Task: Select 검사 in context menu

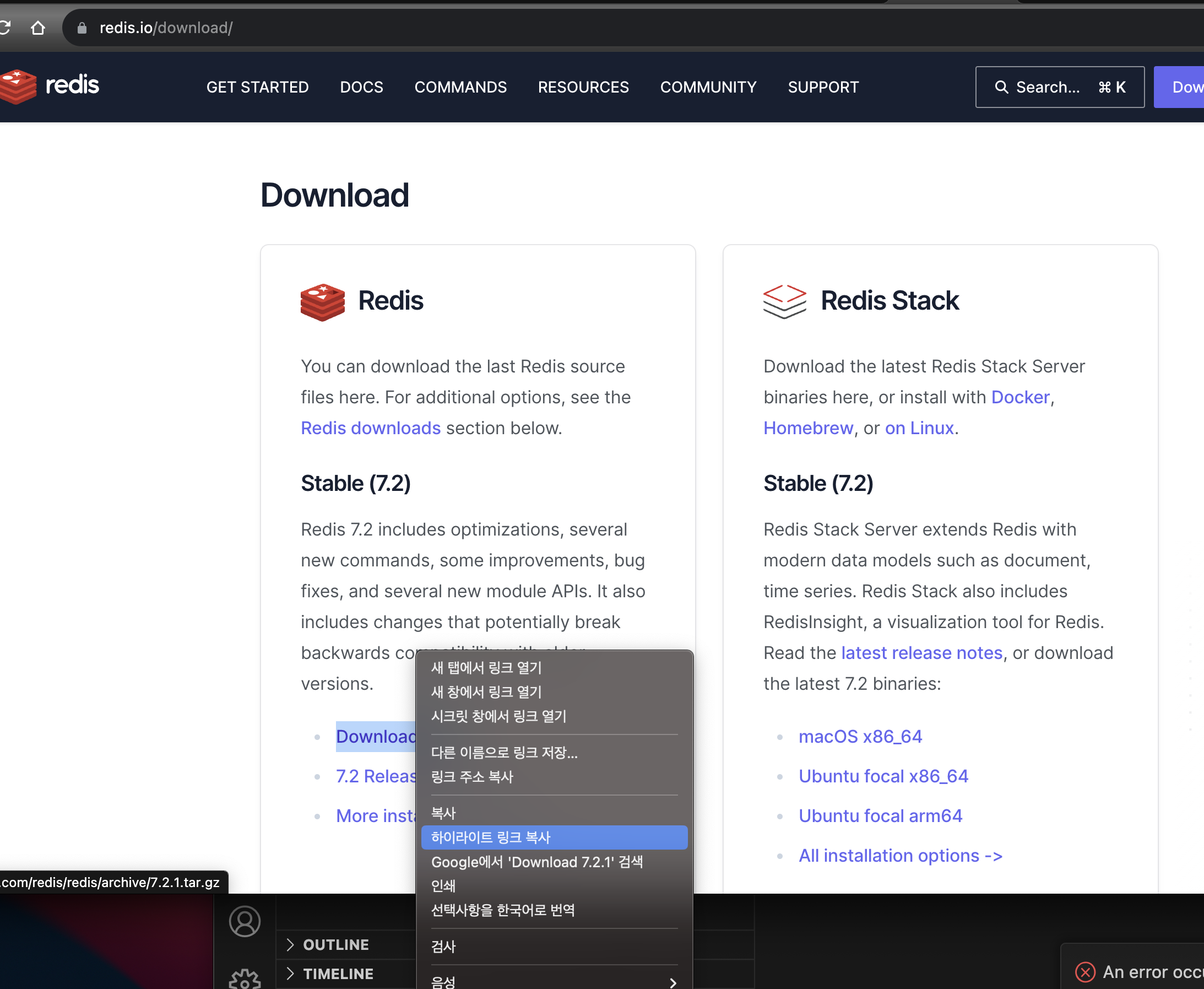Action: click(554, 947)
